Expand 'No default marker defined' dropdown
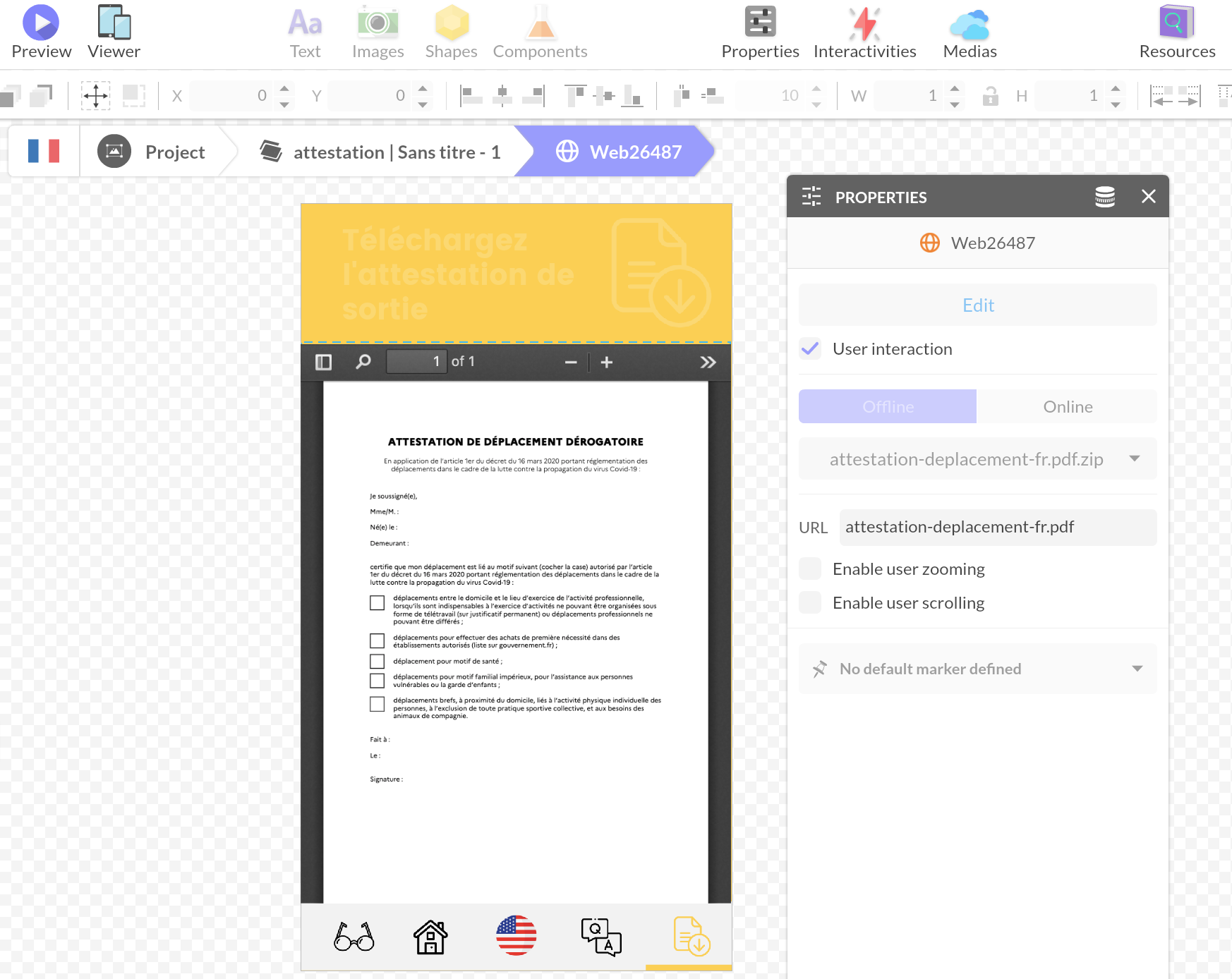Screen dimensions: 1232x979 click(x=977, y=669)
